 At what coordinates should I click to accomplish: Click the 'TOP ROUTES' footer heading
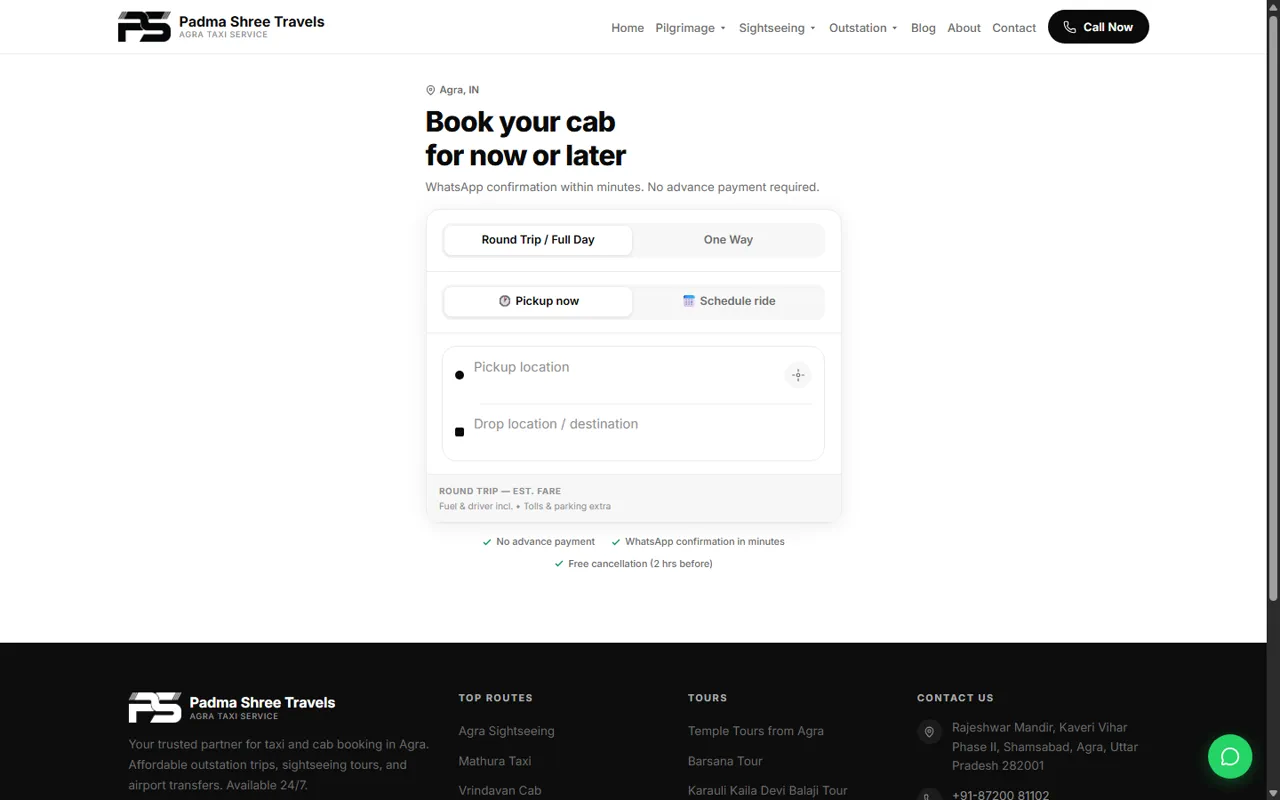[x=495, y=698]
